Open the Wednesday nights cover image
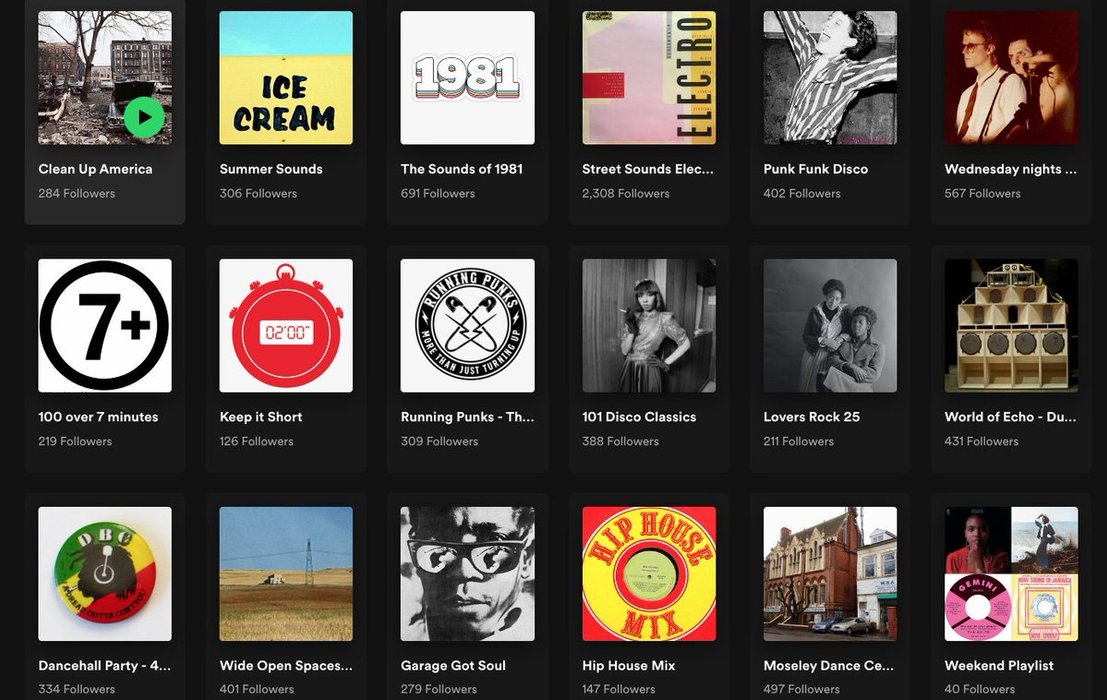 pyautogui.click(x=1011, y=78)
